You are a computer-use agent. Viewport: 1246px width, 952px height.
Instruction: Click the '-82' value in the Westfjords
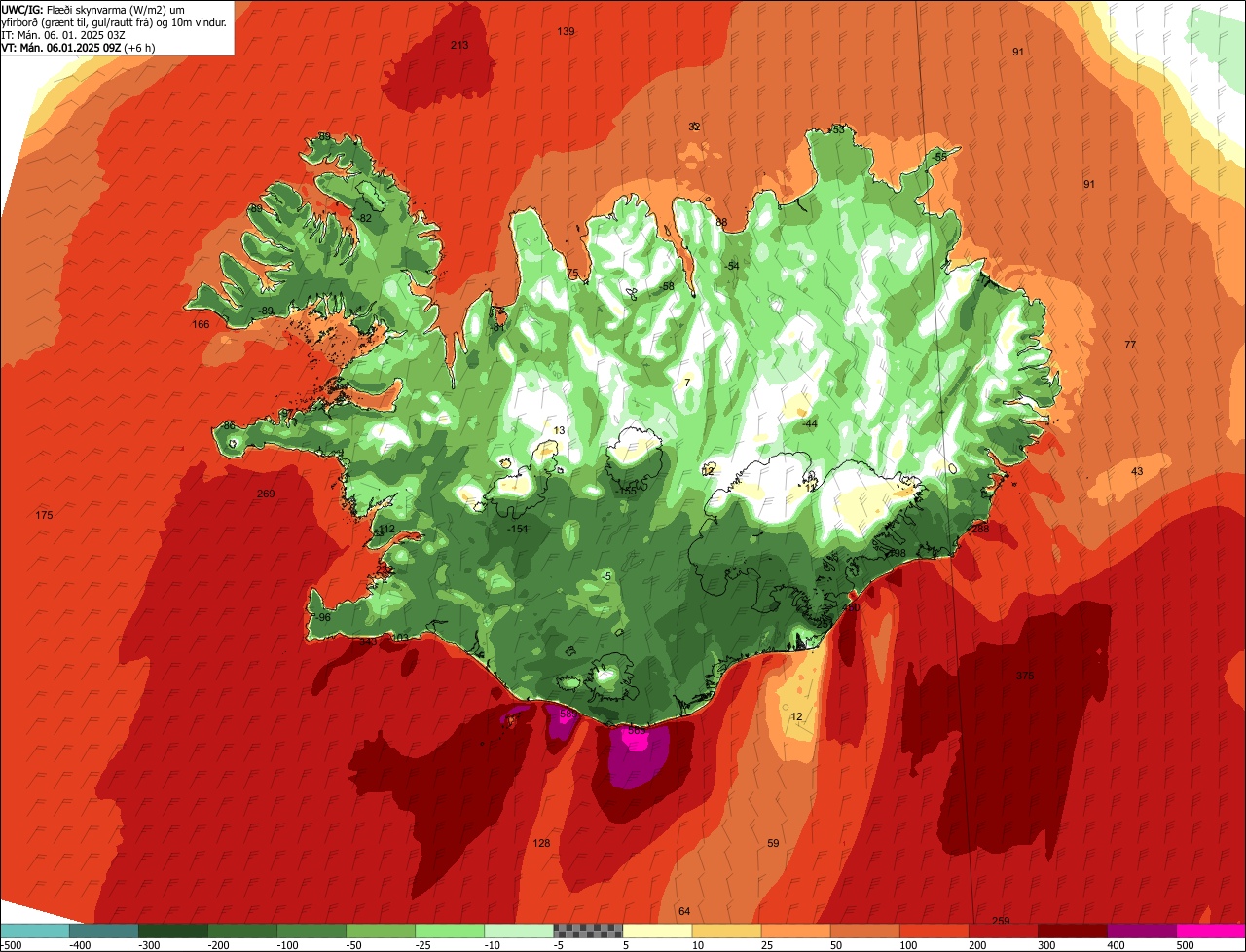pos(363,218)
